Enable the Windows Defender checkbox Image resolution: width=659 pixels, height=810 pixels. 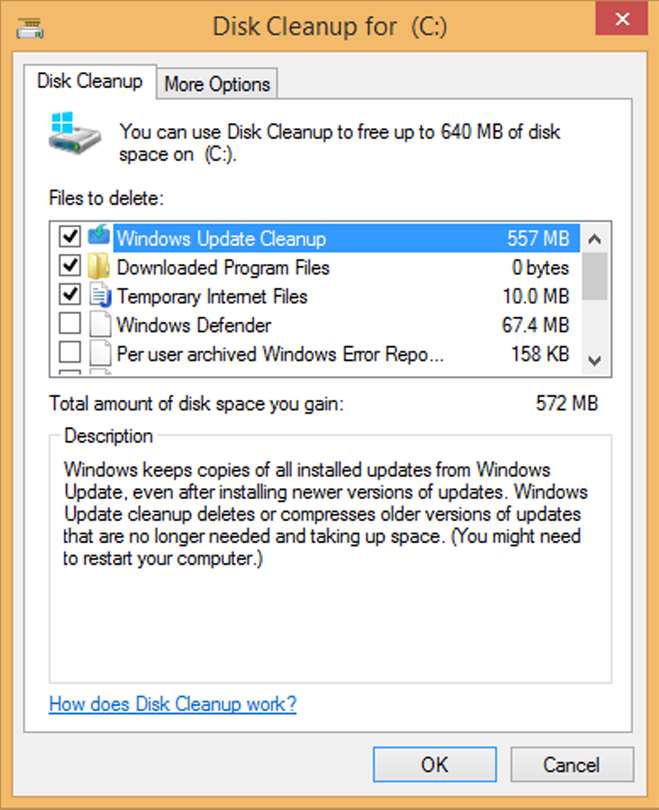pyautogui.click(x=70, y=323)
